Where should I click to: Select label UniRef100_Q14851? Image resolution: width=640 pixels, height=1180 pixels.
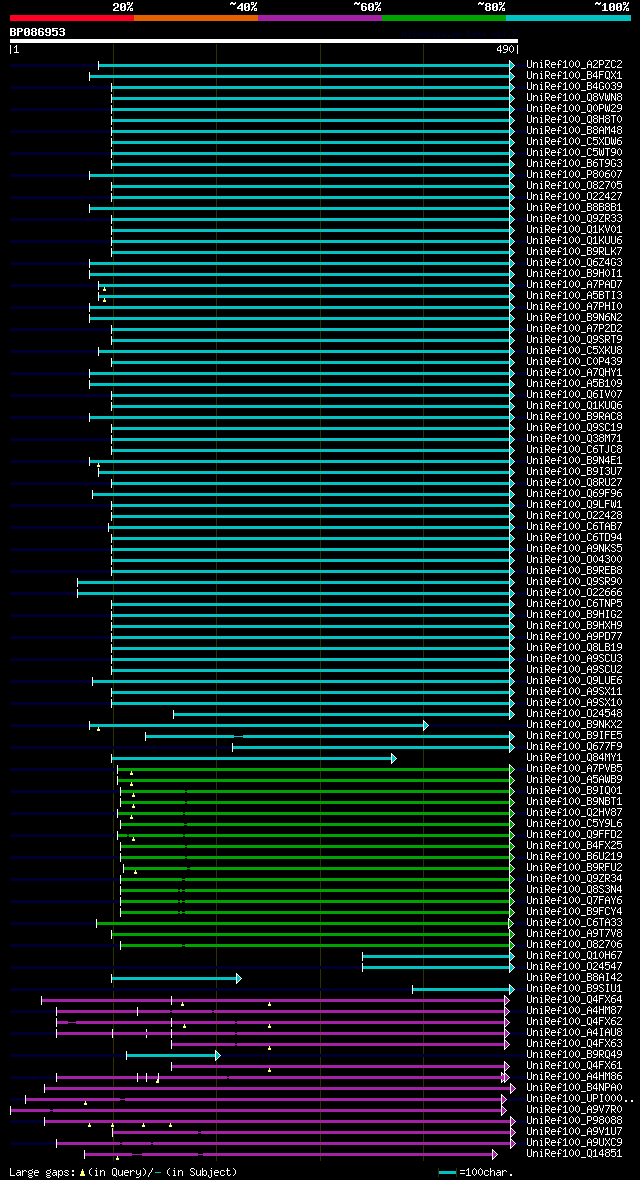pyautogui.click(x=574, y=1154)
